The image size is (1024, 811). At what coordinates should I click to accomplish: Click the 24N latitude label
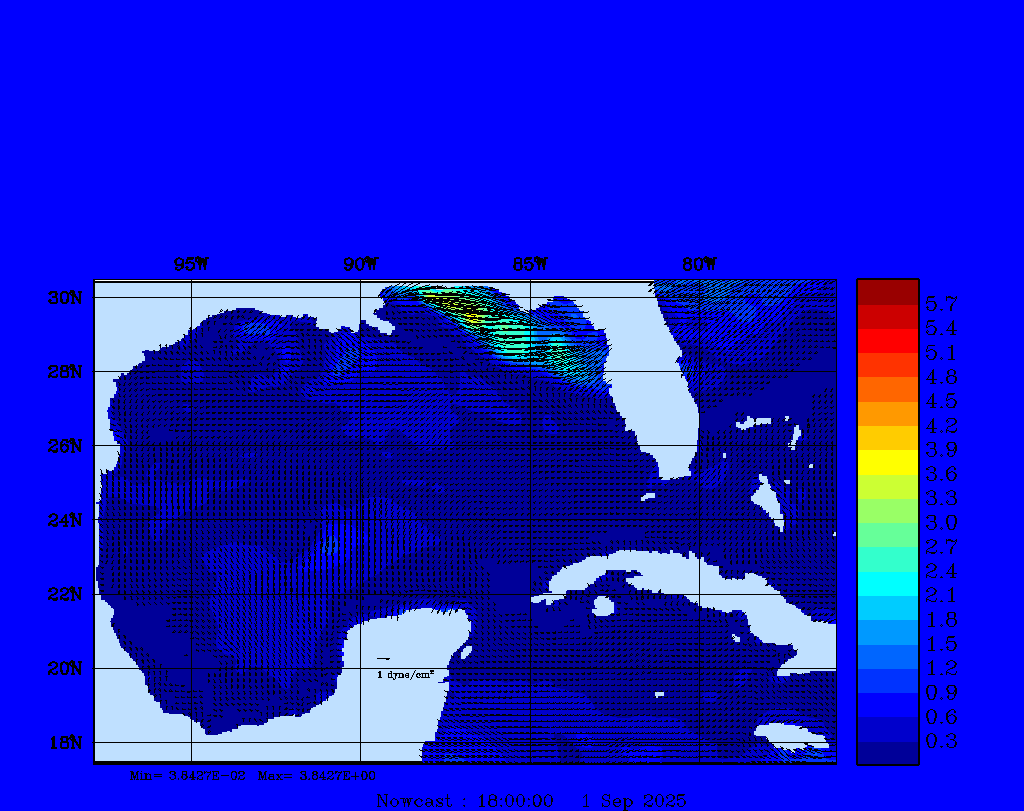pyautogui.click(x=66, y=520)
